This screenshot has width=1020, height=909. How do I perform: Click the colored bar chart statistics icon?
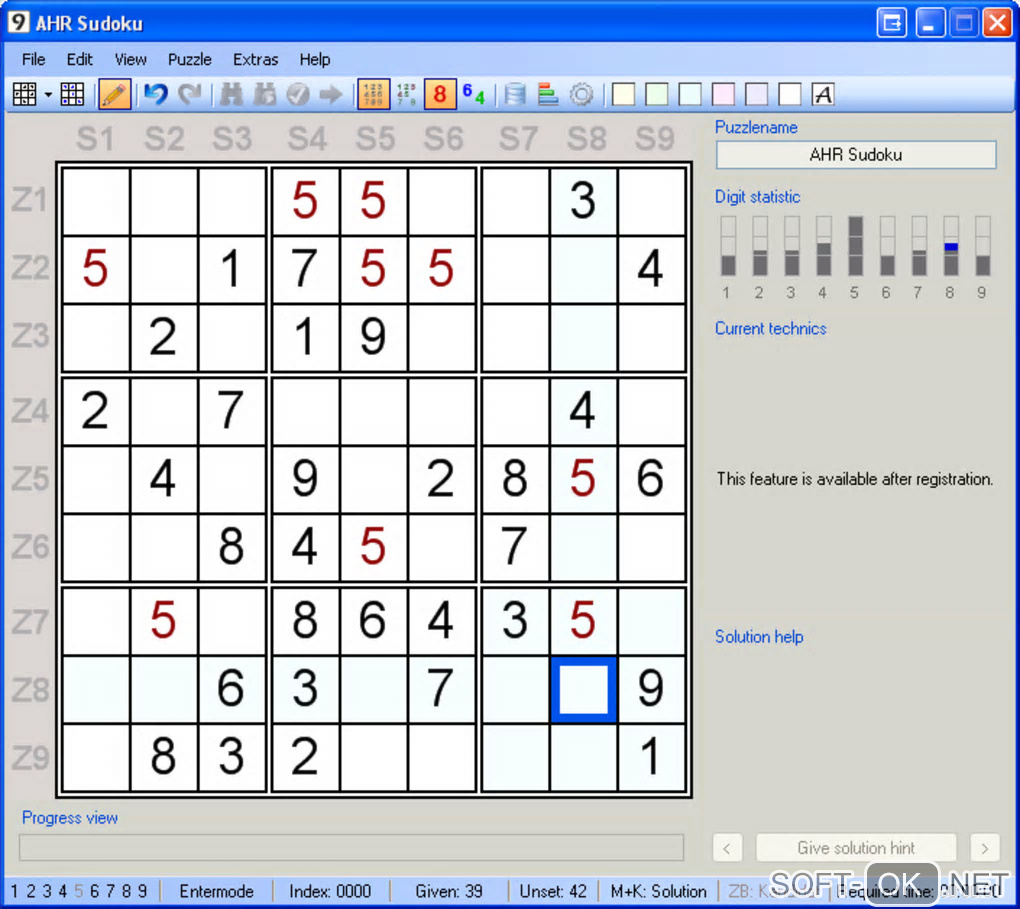point(548,94)
